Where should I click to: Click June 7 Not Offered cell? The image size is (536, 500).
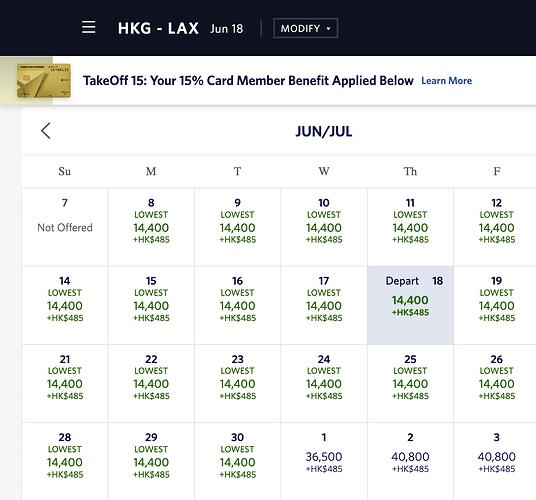pos(65,227)
